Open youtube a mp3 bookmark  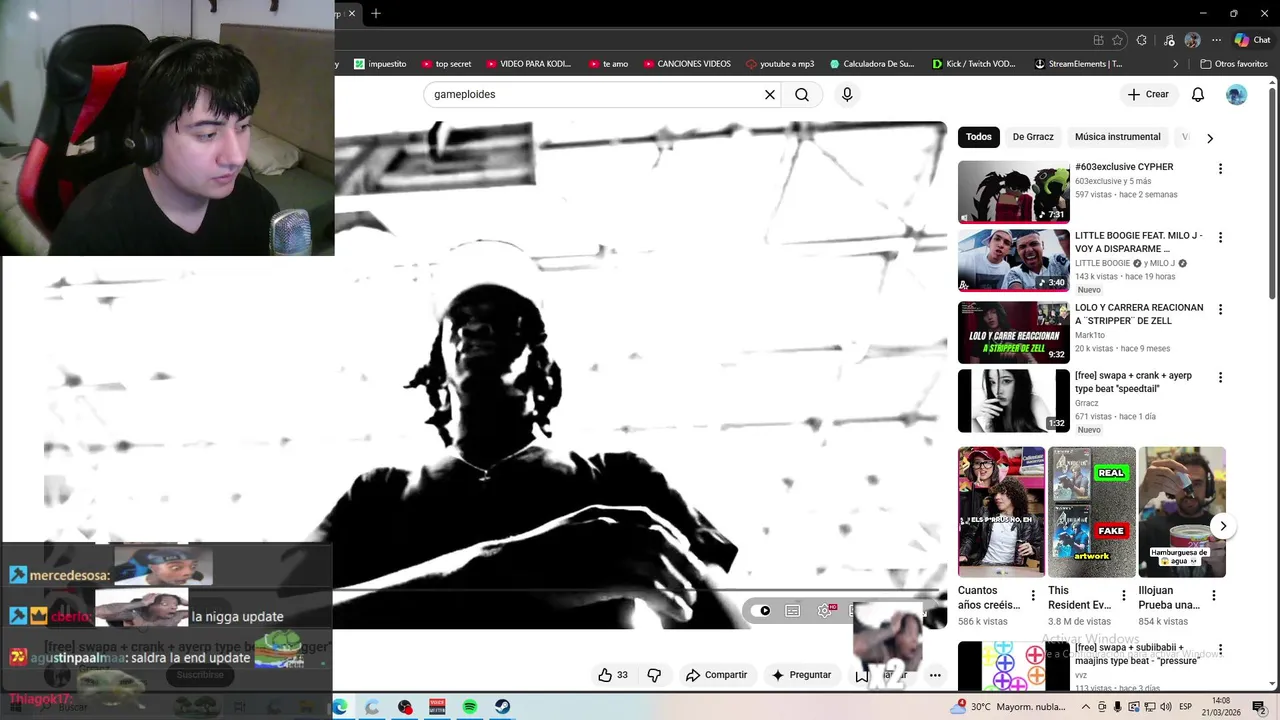(x=780, y=64)
